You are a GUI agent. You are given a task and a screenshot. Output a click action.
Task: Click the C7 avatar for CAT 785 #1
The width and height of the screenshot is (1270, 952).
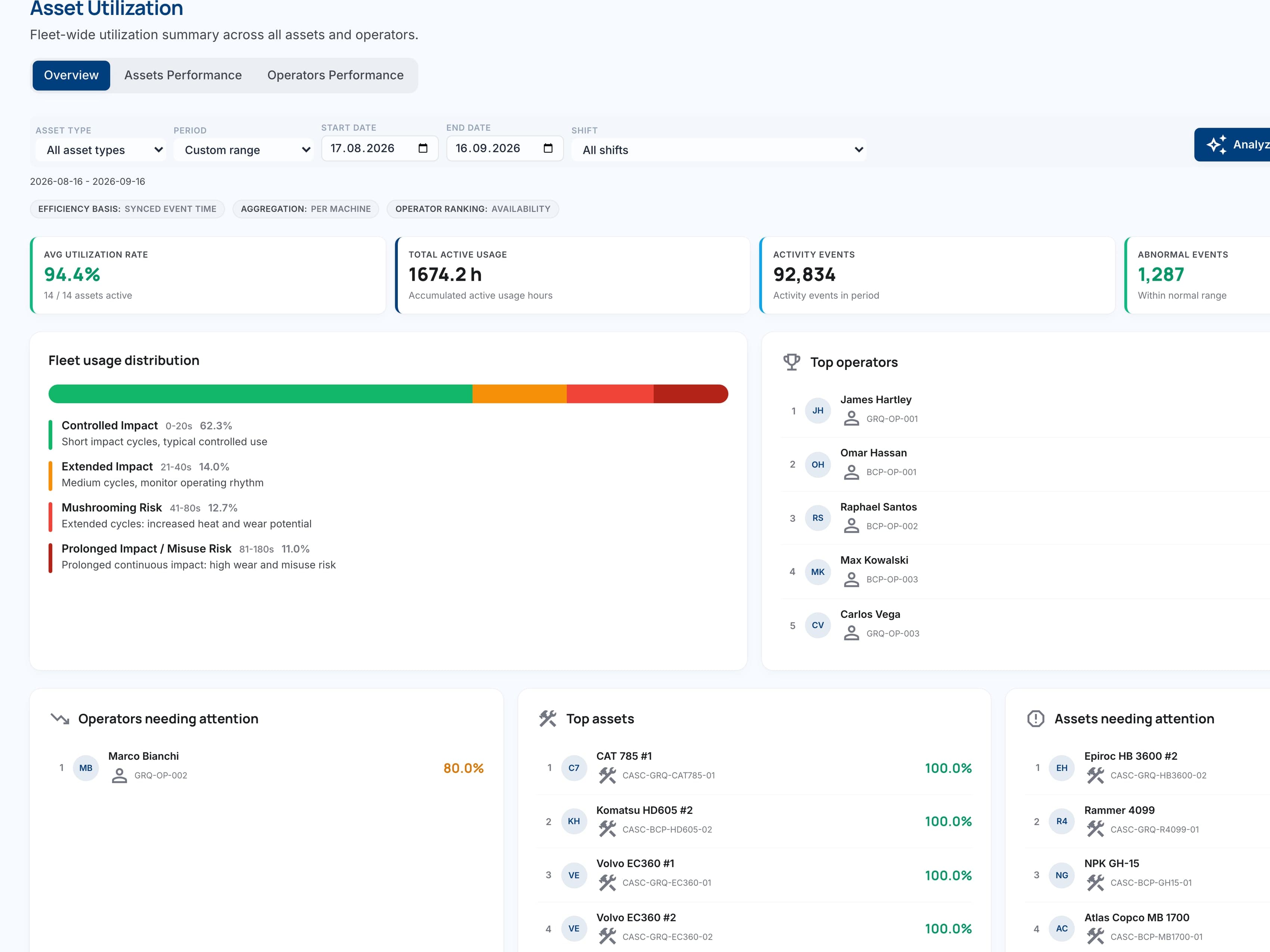tap(574, 768)
